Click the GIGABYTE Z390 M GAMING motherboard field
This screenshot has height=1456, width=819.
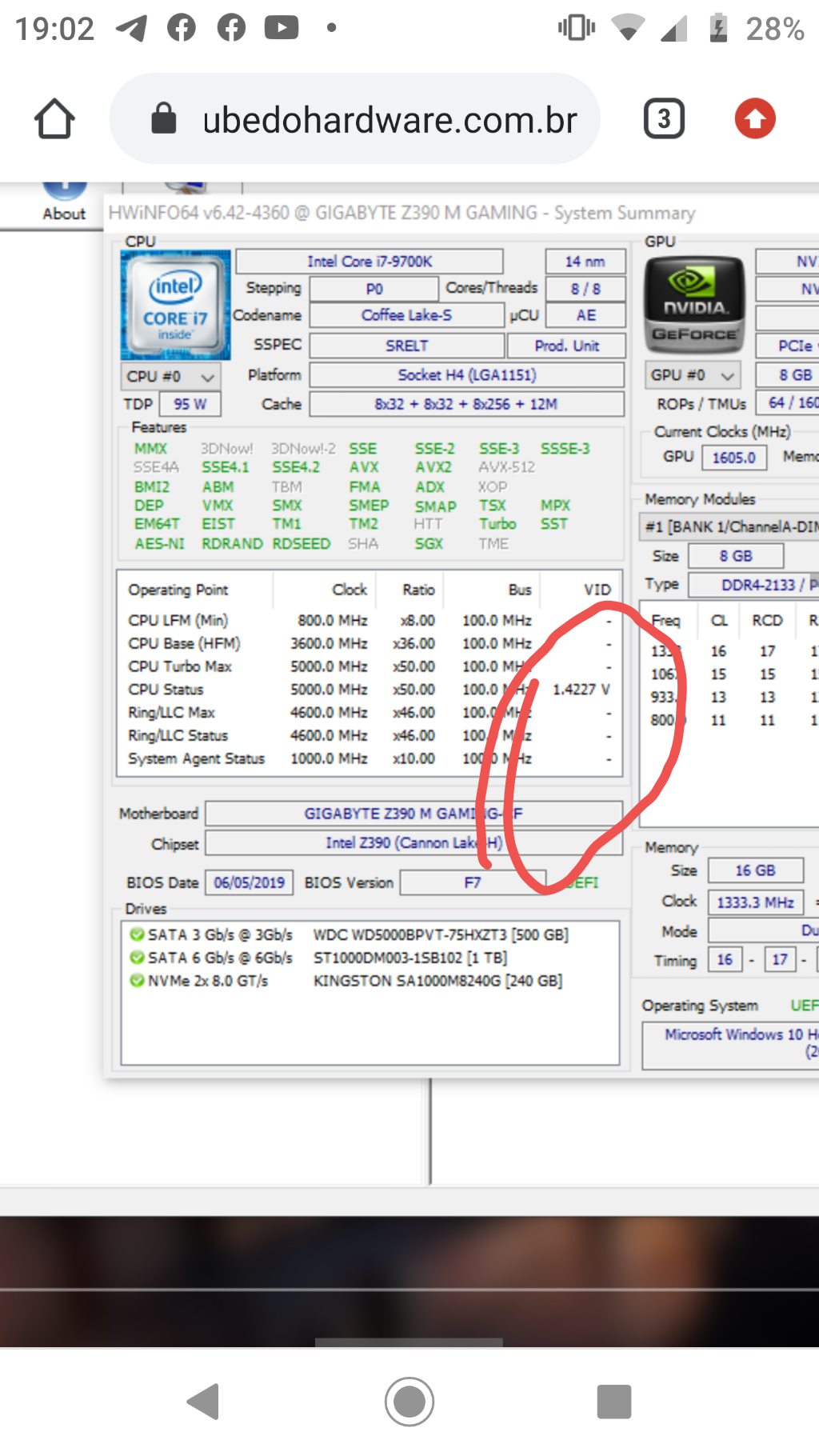[413, 814]
